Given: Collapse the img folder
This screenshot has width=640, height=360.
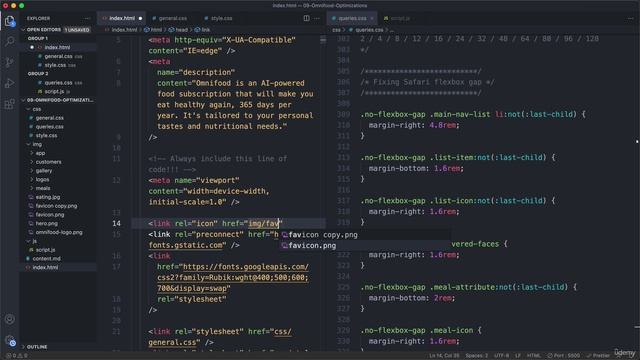Looking at the screenshot, I should (37, 144).
